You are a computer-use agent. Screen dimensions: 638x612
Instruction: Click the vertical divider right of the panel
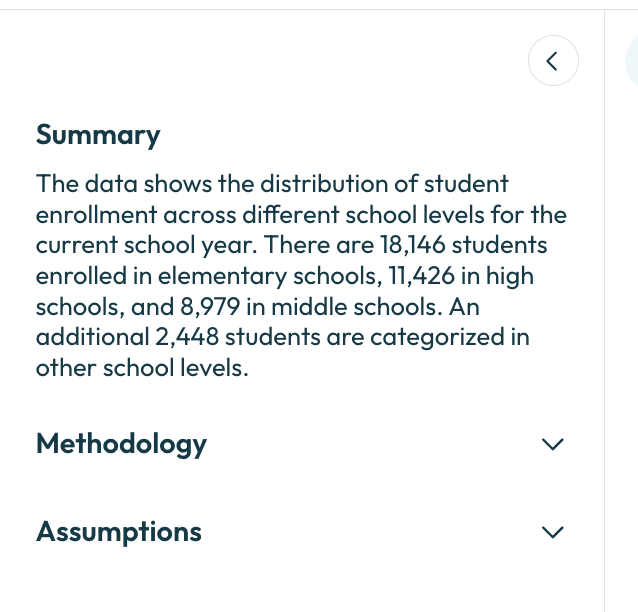[604, 311]
